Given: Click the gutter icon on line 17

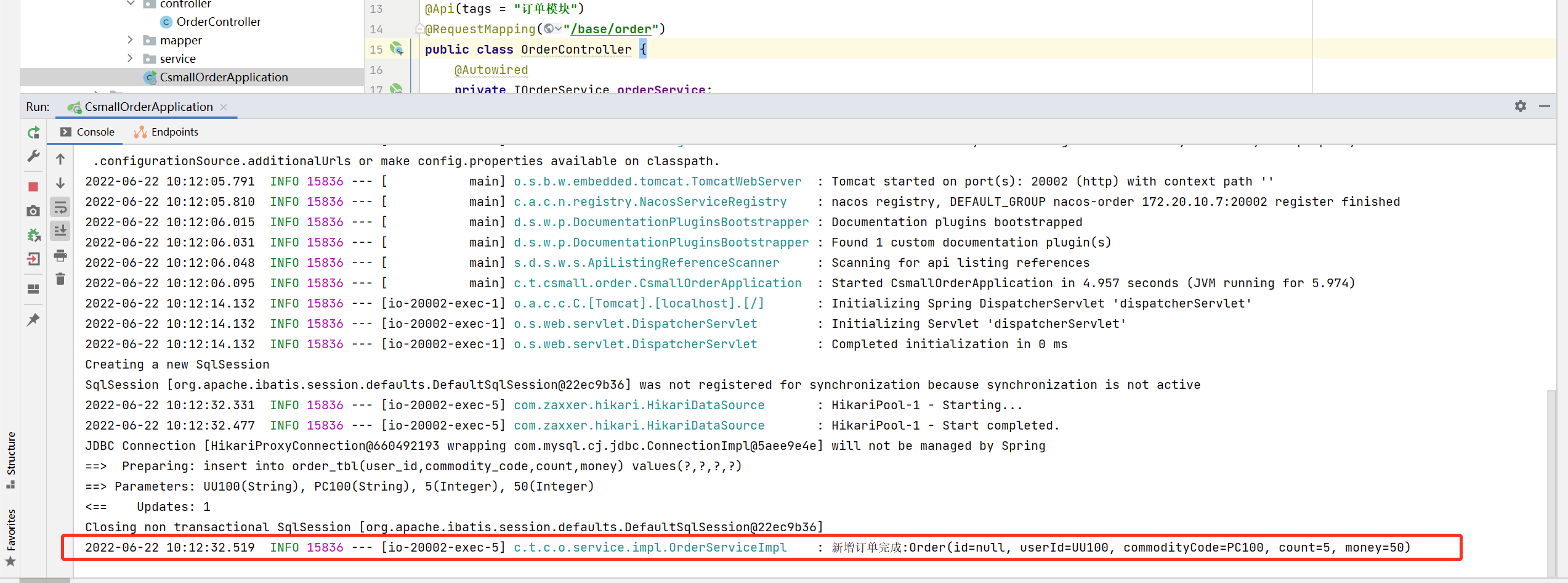Looking at the screenshot, I should (x=397, y=89).
